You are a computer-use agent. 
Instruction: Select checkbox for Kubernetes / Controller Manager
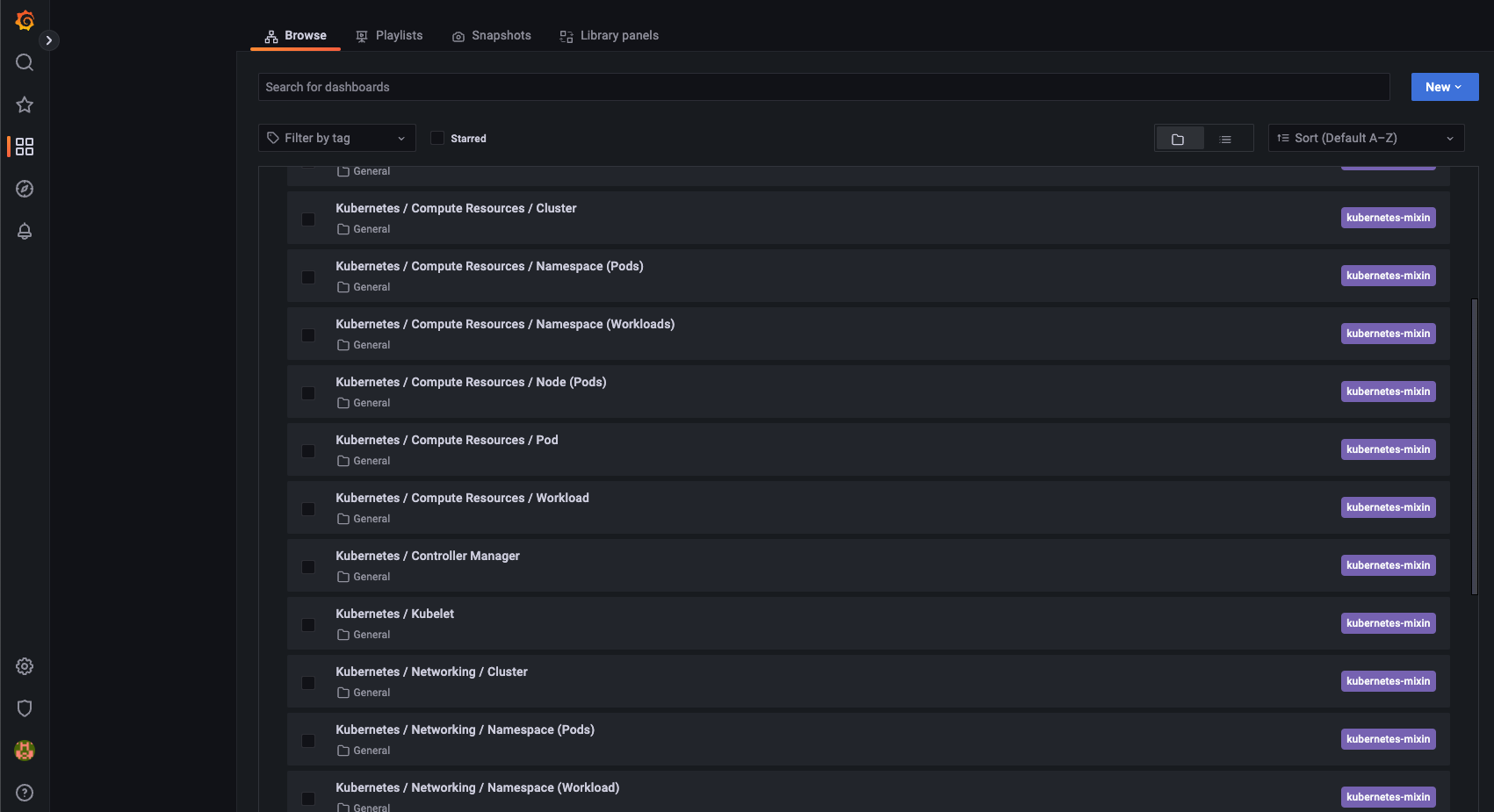308,567
